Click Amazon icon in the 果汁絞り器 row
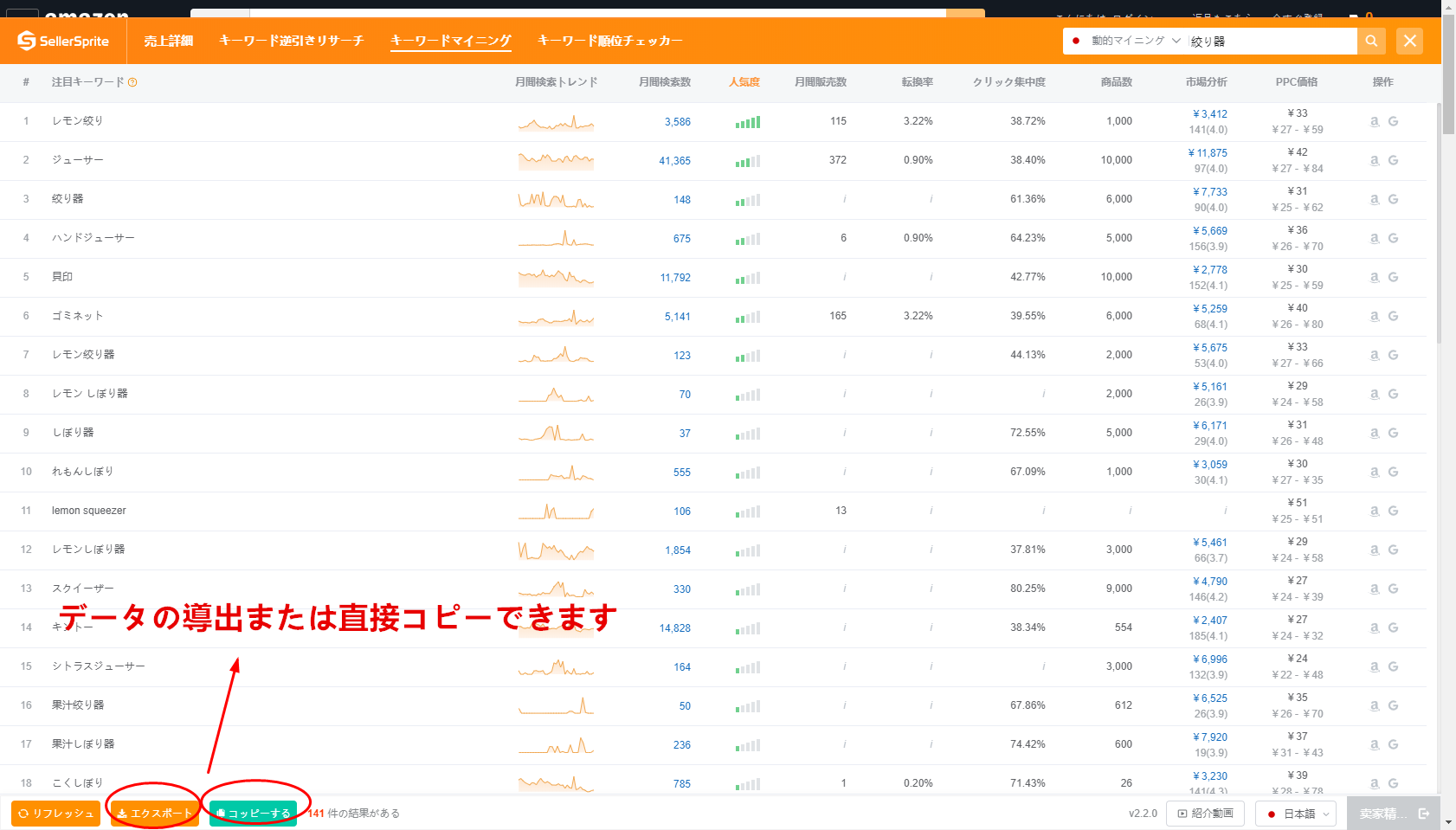1456x830 pixels. click(x=1374, y=706)
